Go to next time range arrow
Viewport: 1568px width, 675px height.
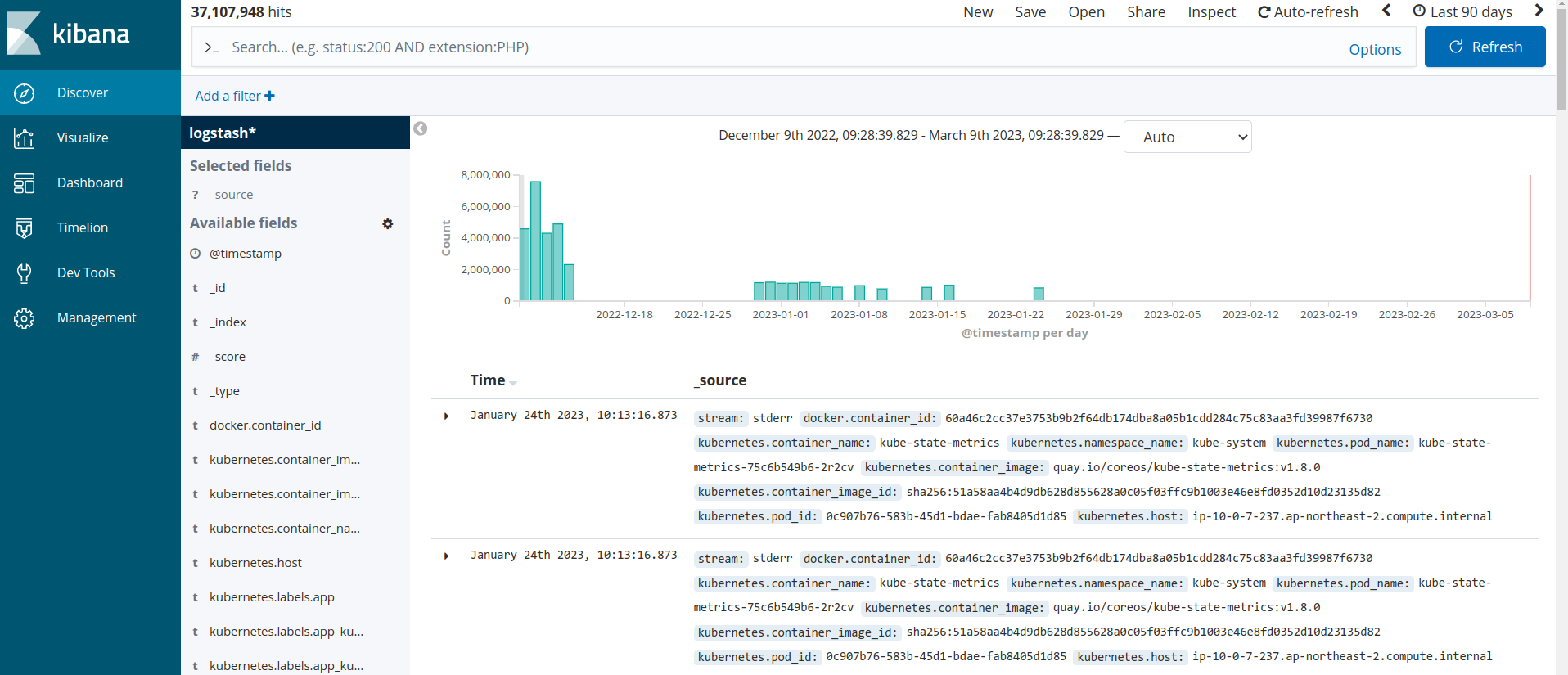tap(1539, 11)
